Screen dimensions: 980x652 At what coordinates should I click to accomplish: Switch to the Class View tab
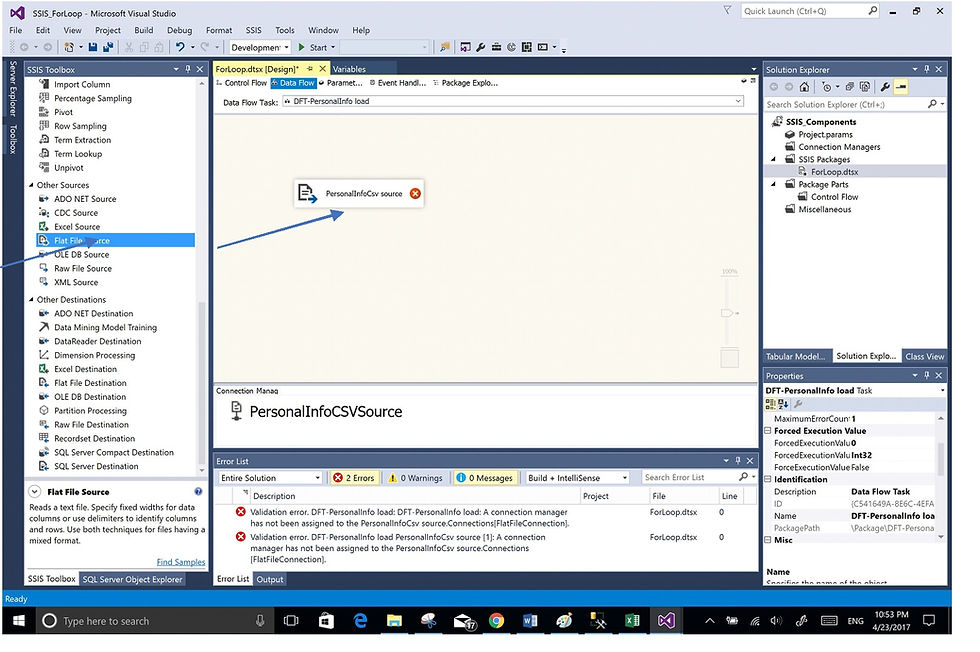[924, 356]
